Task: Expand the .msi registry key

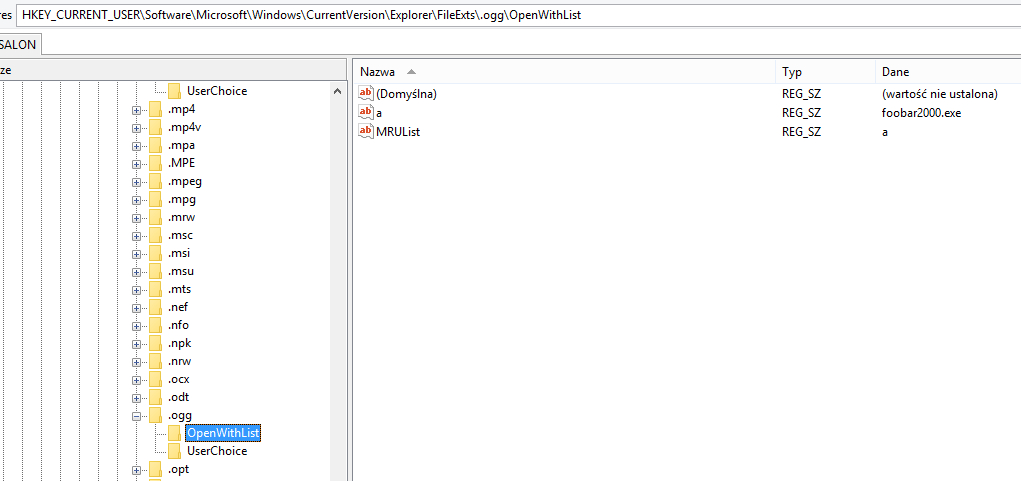Action: point(136,254)
